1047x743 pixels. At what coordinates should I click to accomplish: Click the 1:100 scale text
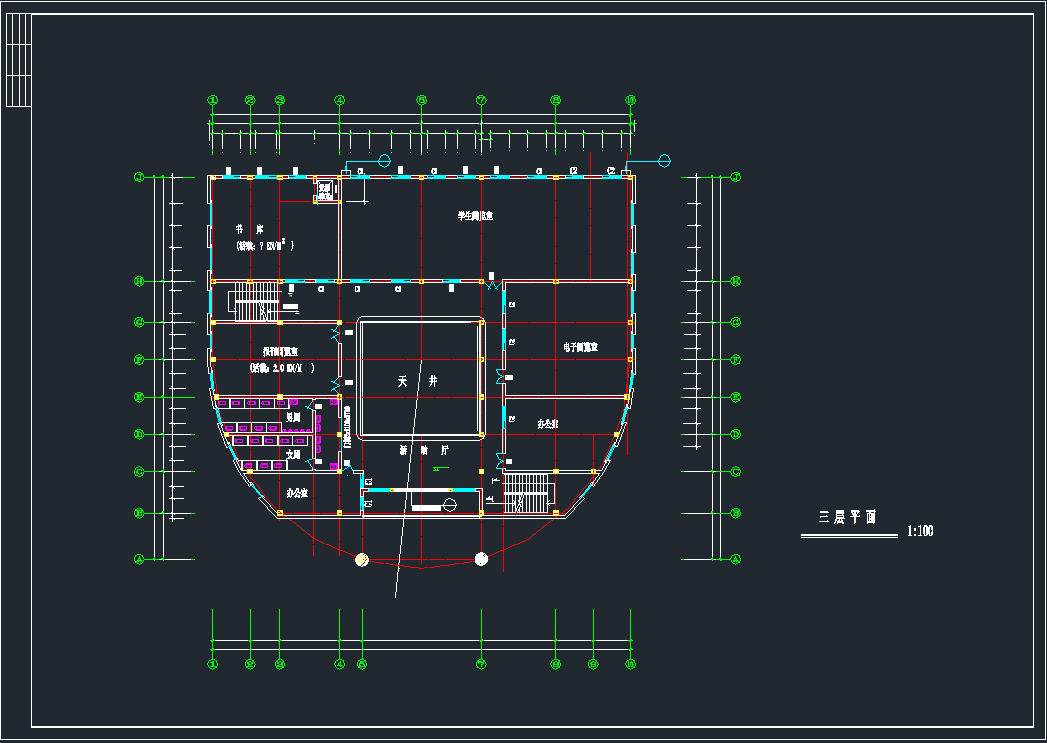tap(920, 531)
